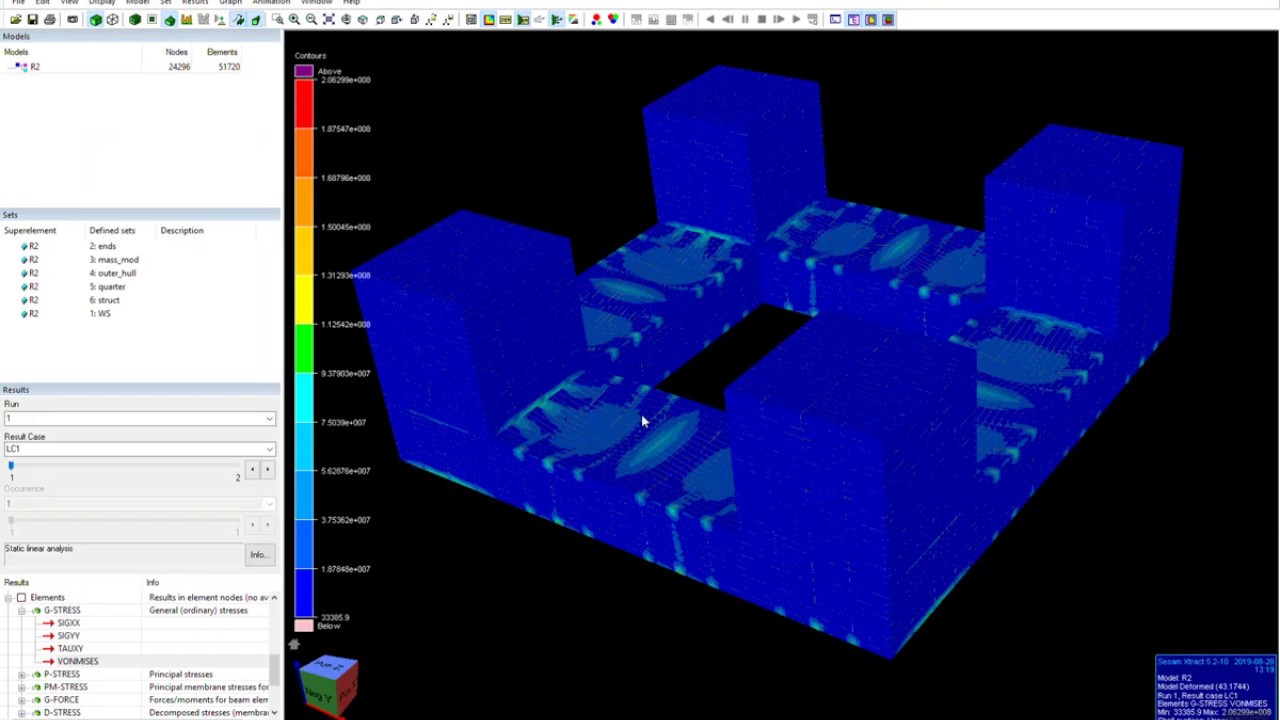Select the '3: mass_mod' set
1280x720 pixels.
pos(114,260)
